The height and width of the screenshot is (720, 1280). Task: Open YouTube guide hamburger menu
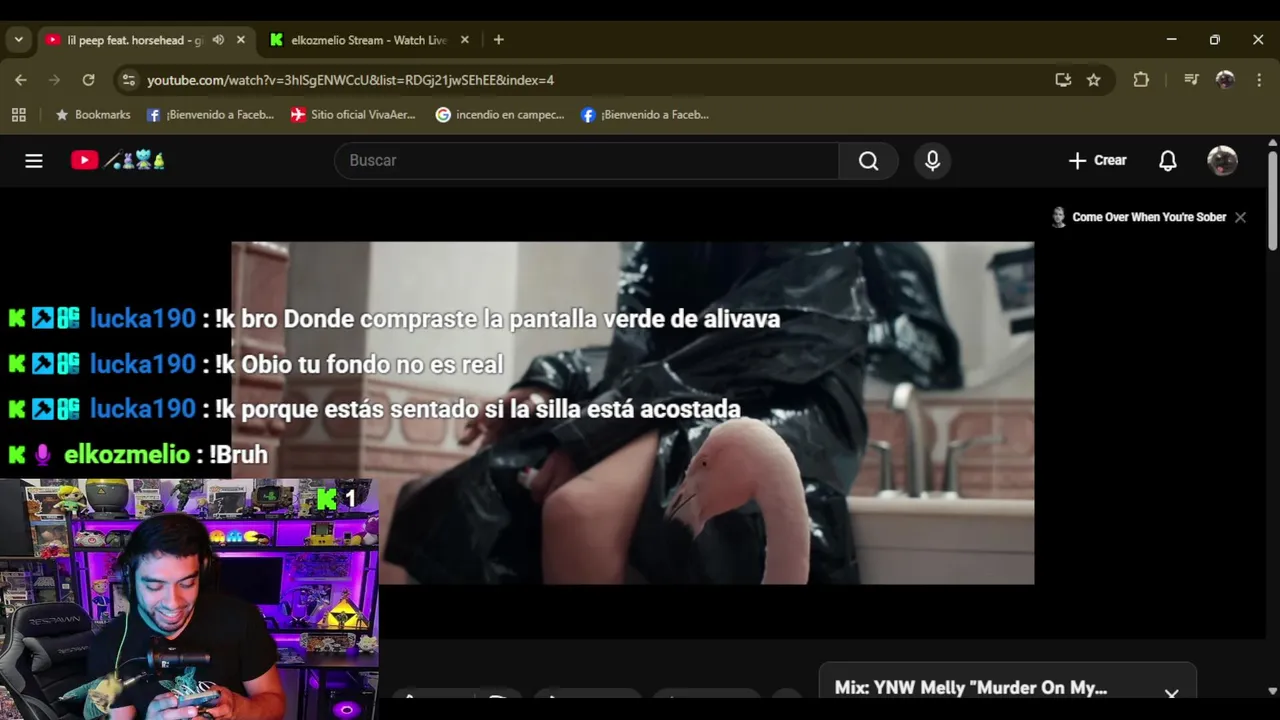(34, 161)
